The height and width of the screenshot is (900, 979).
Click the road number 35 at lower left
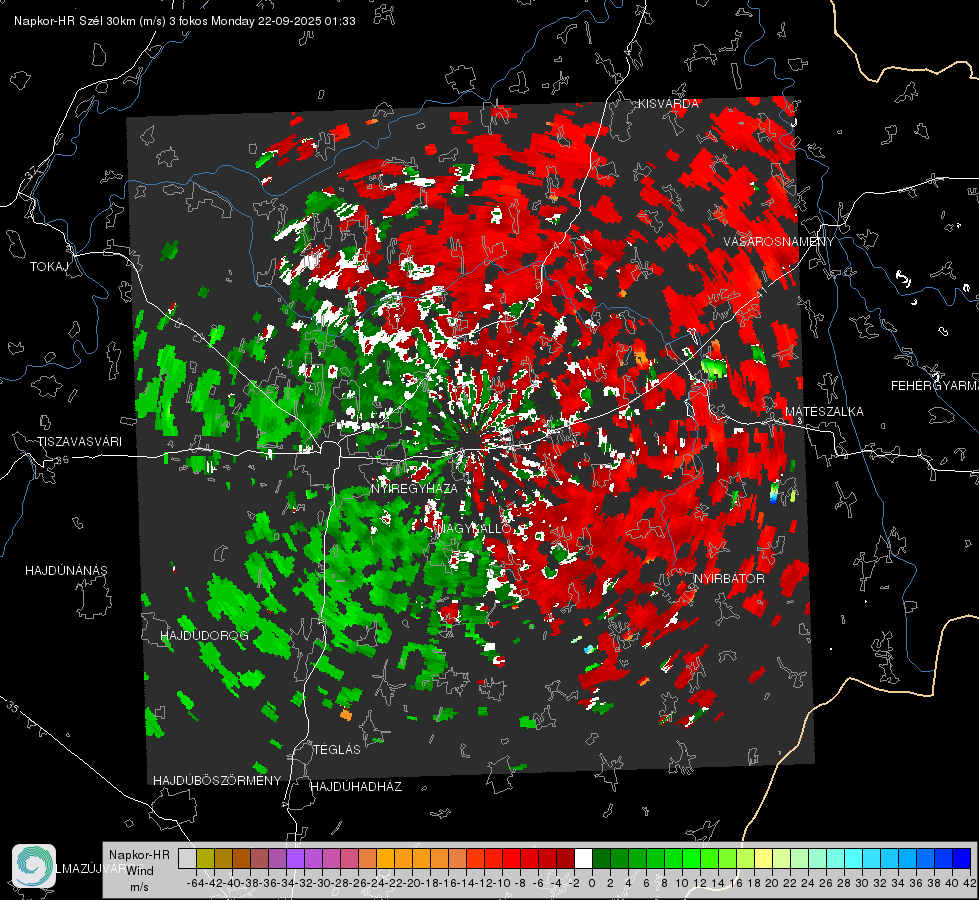[x=13, y=707]
